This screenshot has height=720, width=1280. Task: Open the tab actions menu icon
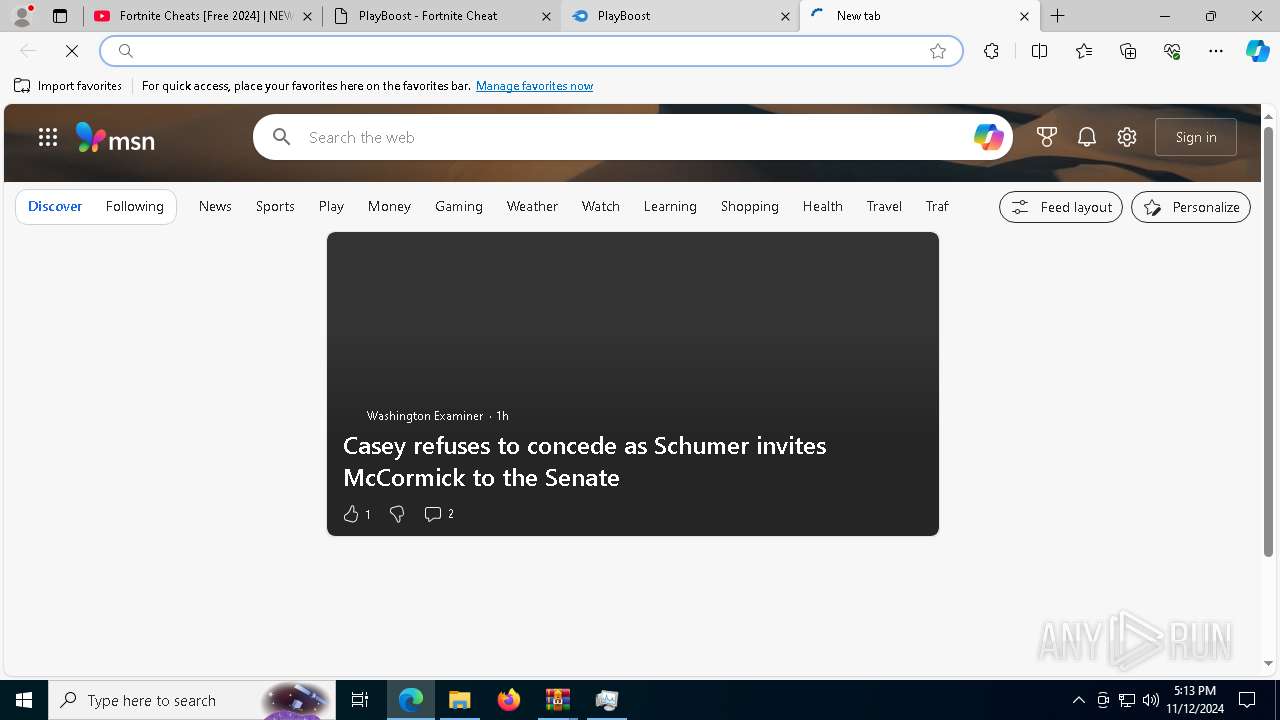60,16
